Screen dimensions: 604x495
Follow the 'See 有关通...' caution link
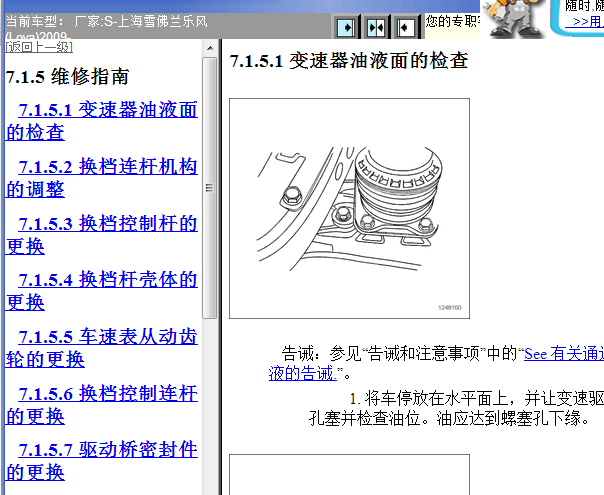[x=564, y=354]
